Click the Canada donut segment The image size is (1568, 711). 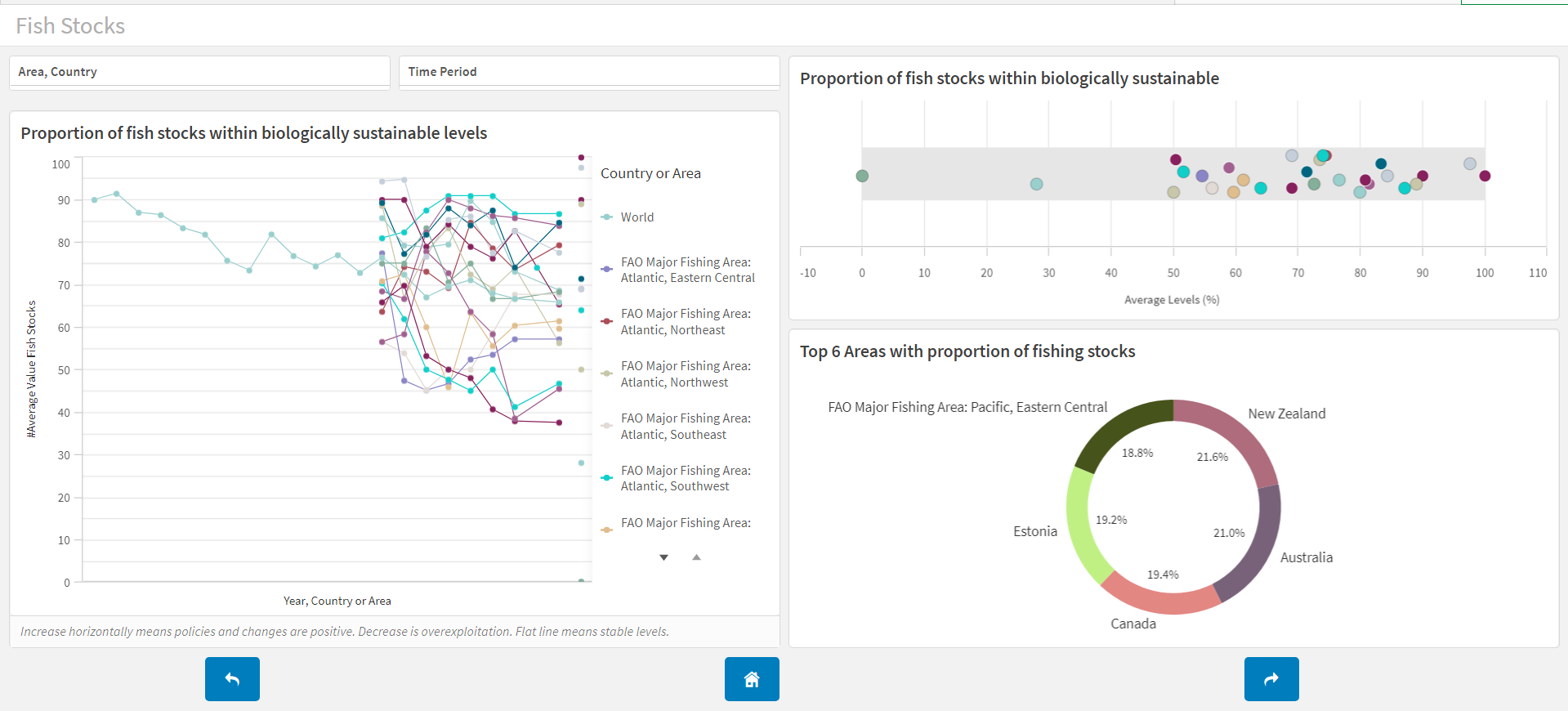click(1159, 597)
